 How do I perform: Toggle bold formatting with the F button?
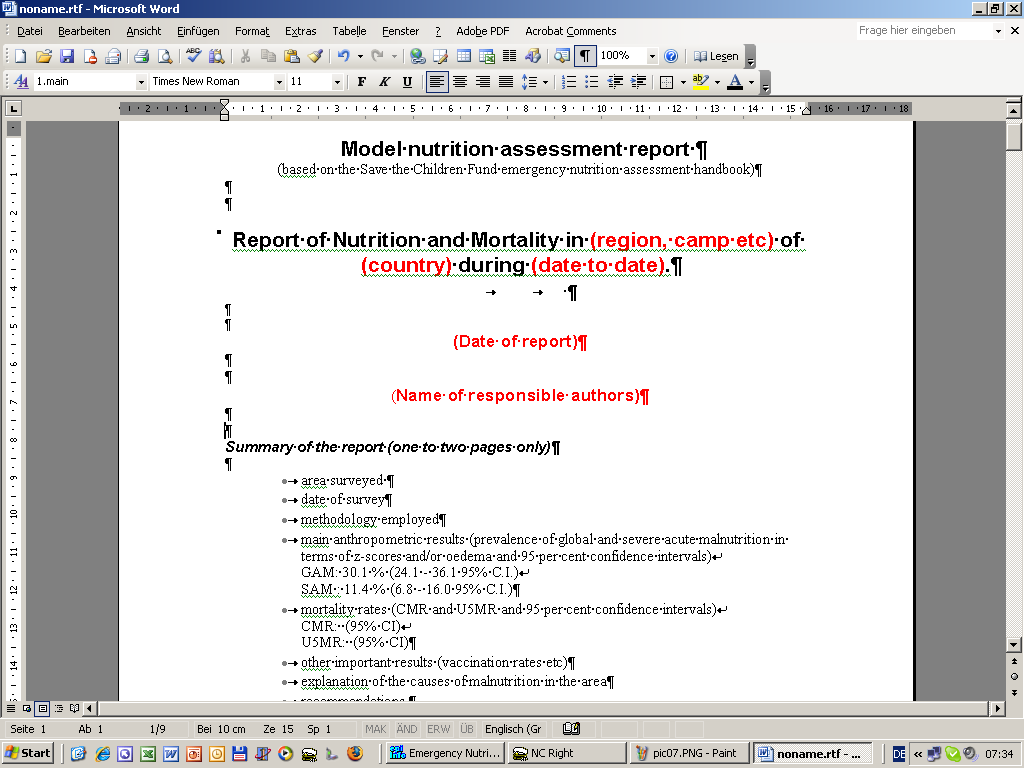(361, 82)
